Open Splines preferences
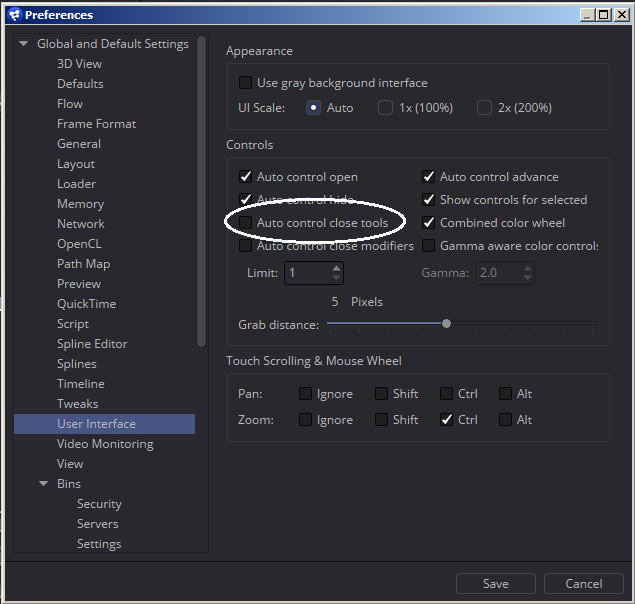This screenshot has width=635, height=604. tap(77, 364)
